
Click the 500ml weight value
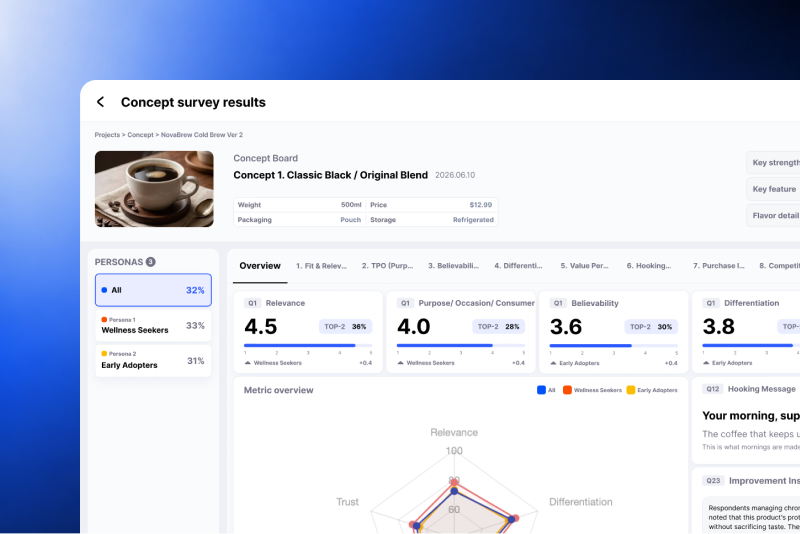(x=351, y=205)
